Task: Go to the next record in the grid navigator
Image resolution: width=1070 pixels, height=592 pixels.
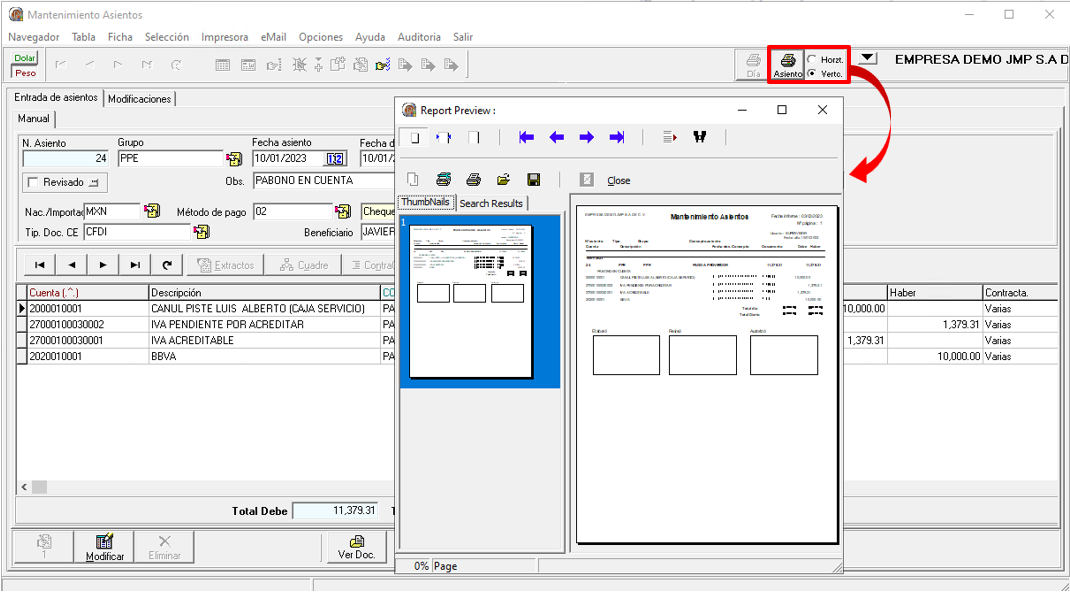Action: tap(103, 265)
